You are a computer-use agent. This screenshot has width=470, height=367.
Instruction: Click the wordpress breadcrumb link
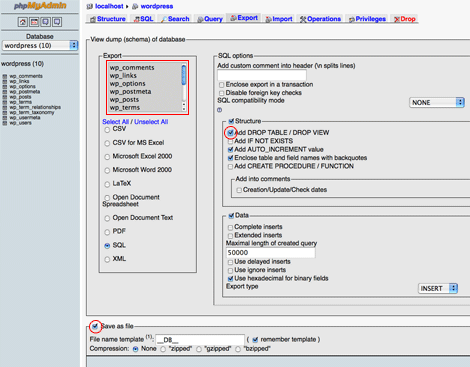(x=157, y=6)
